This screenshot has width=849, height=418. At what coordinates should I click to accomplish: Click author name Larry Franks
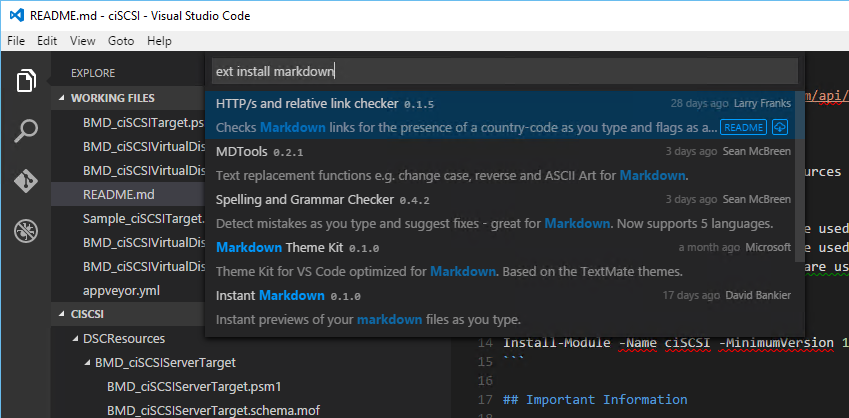(x=762, y=103)
